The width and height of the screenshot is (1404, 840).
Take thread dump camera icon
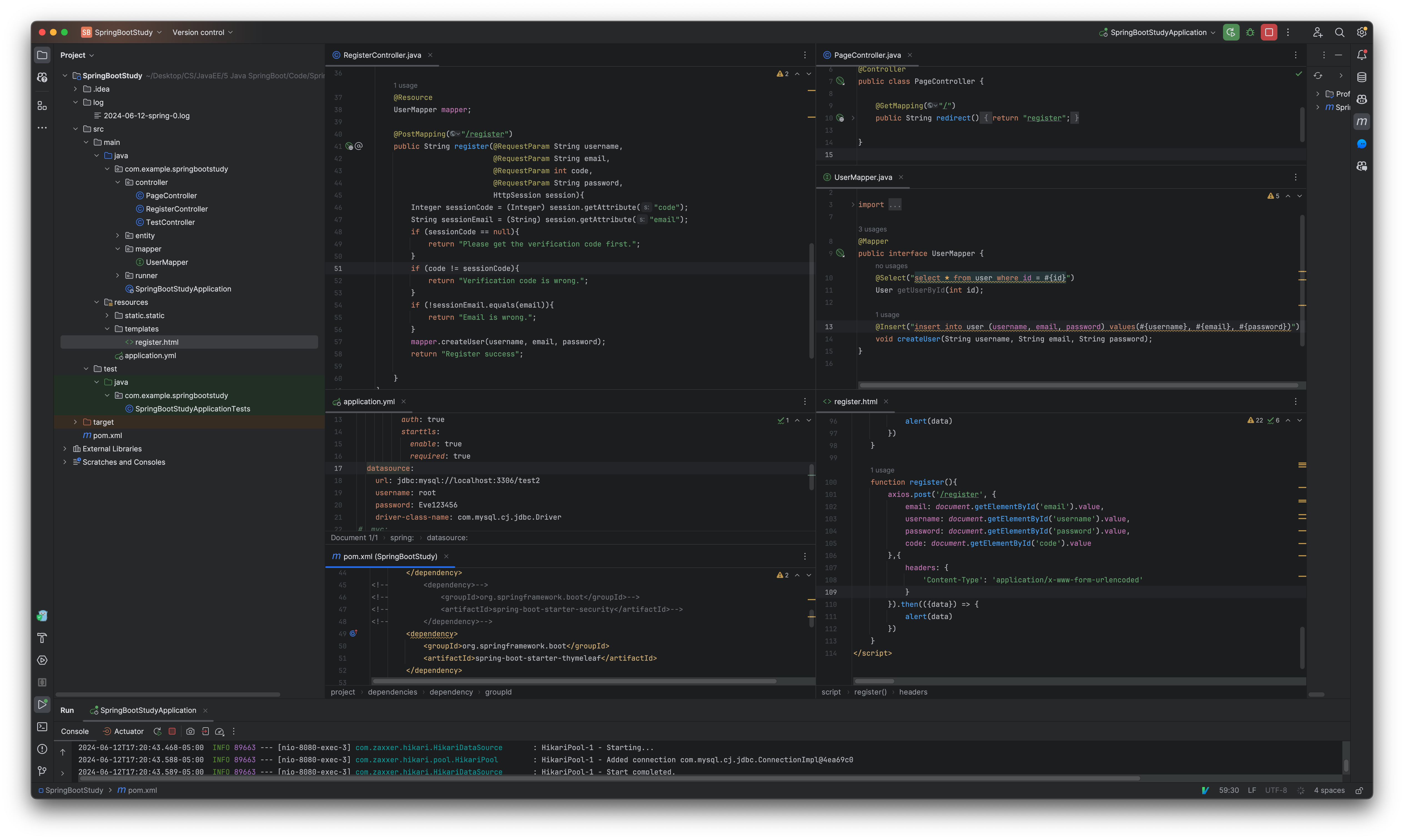pos(190,731)
